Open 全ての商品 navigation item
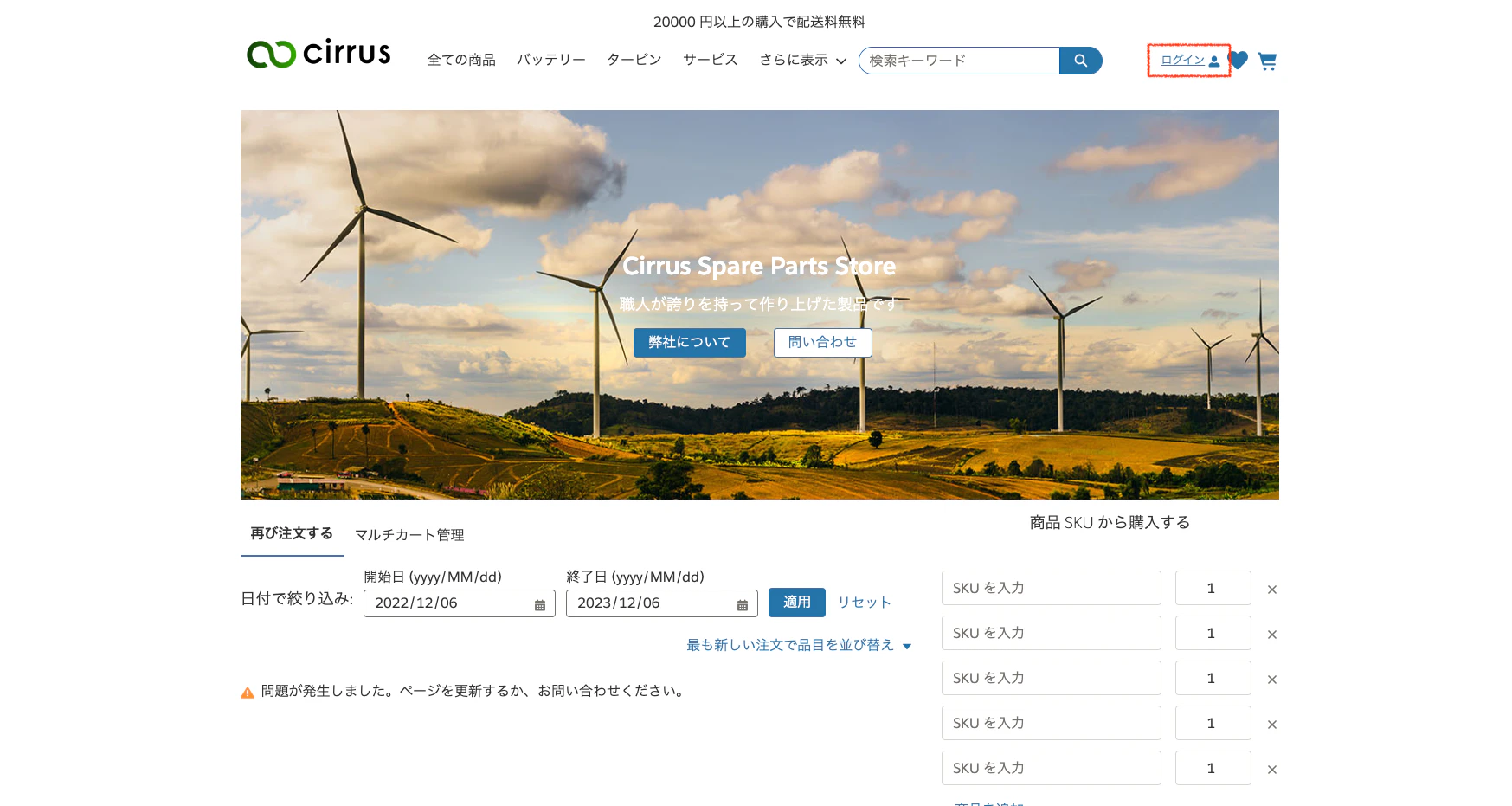This screenshot has width=1512, height=806. 461,60
